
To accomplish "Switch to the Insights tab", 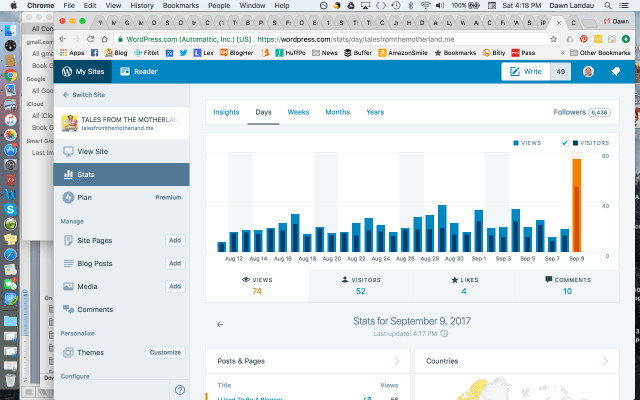I will click(226, 112).
